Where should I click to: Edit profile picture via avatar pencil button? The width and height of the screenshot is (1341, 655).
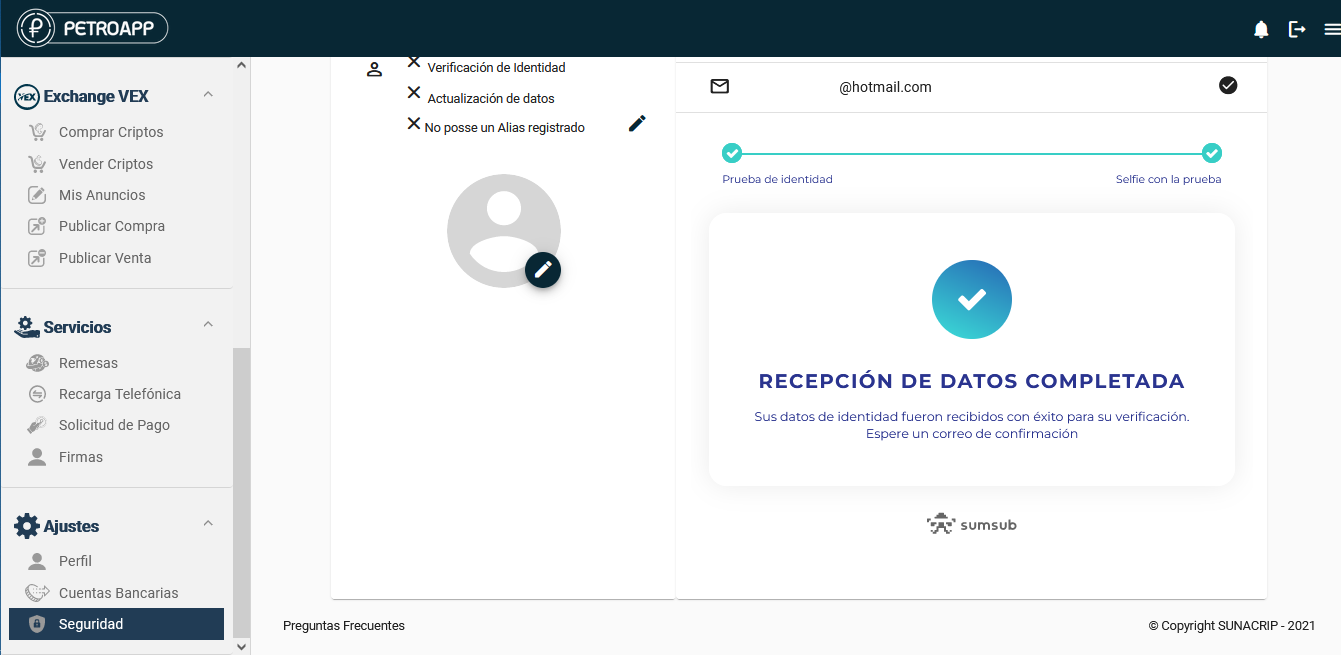tap(543, 269)
